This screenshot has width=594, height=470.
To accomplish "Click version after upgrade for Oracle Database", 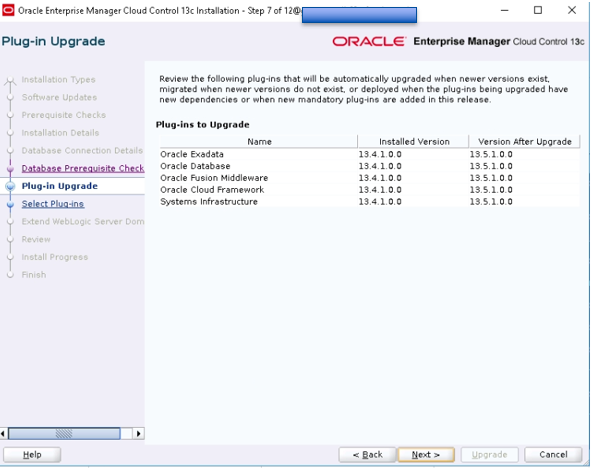I will coord(491,166).
